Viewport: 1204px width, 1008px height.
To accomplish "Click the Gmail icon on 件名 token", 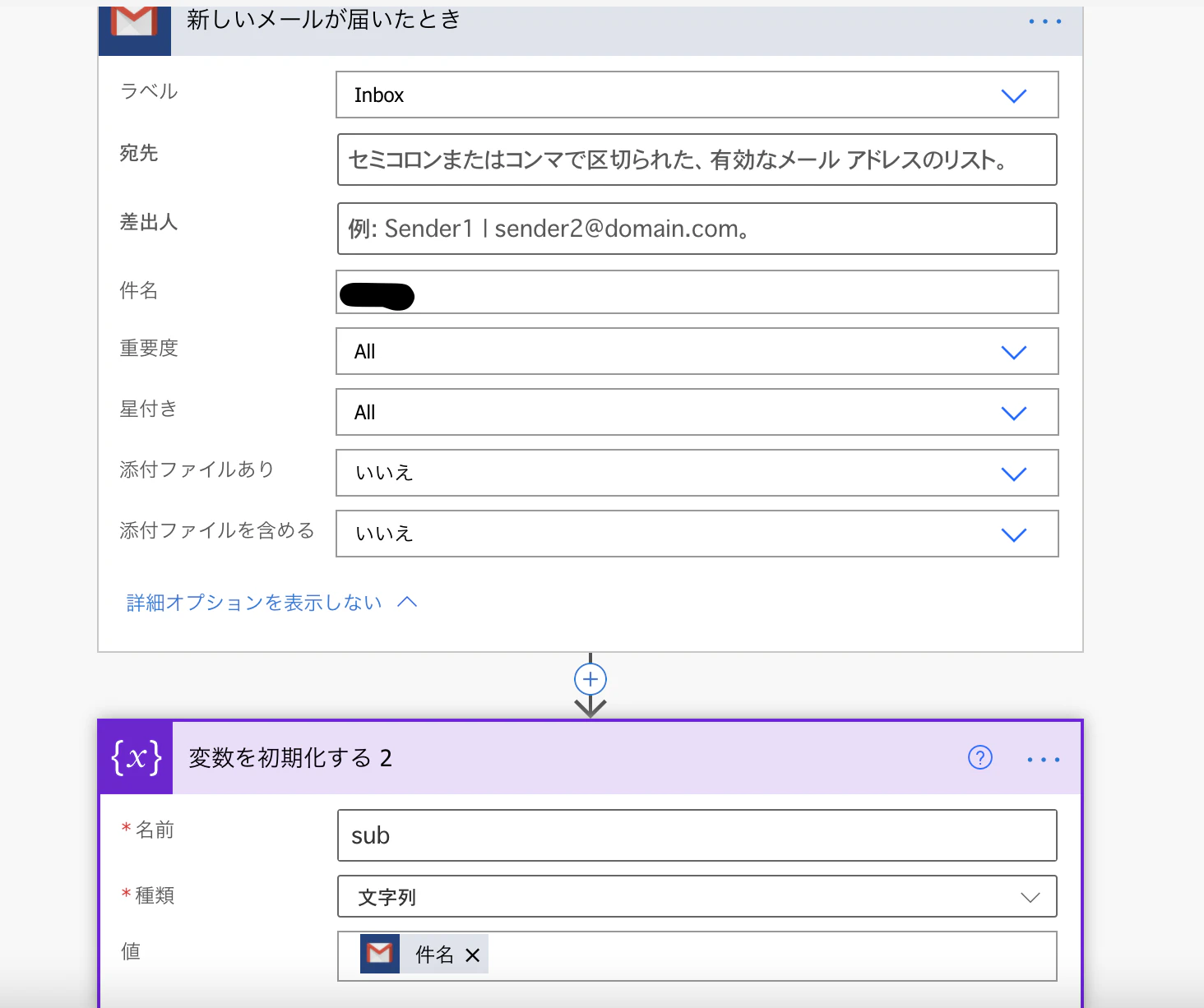I will [380, 954].
